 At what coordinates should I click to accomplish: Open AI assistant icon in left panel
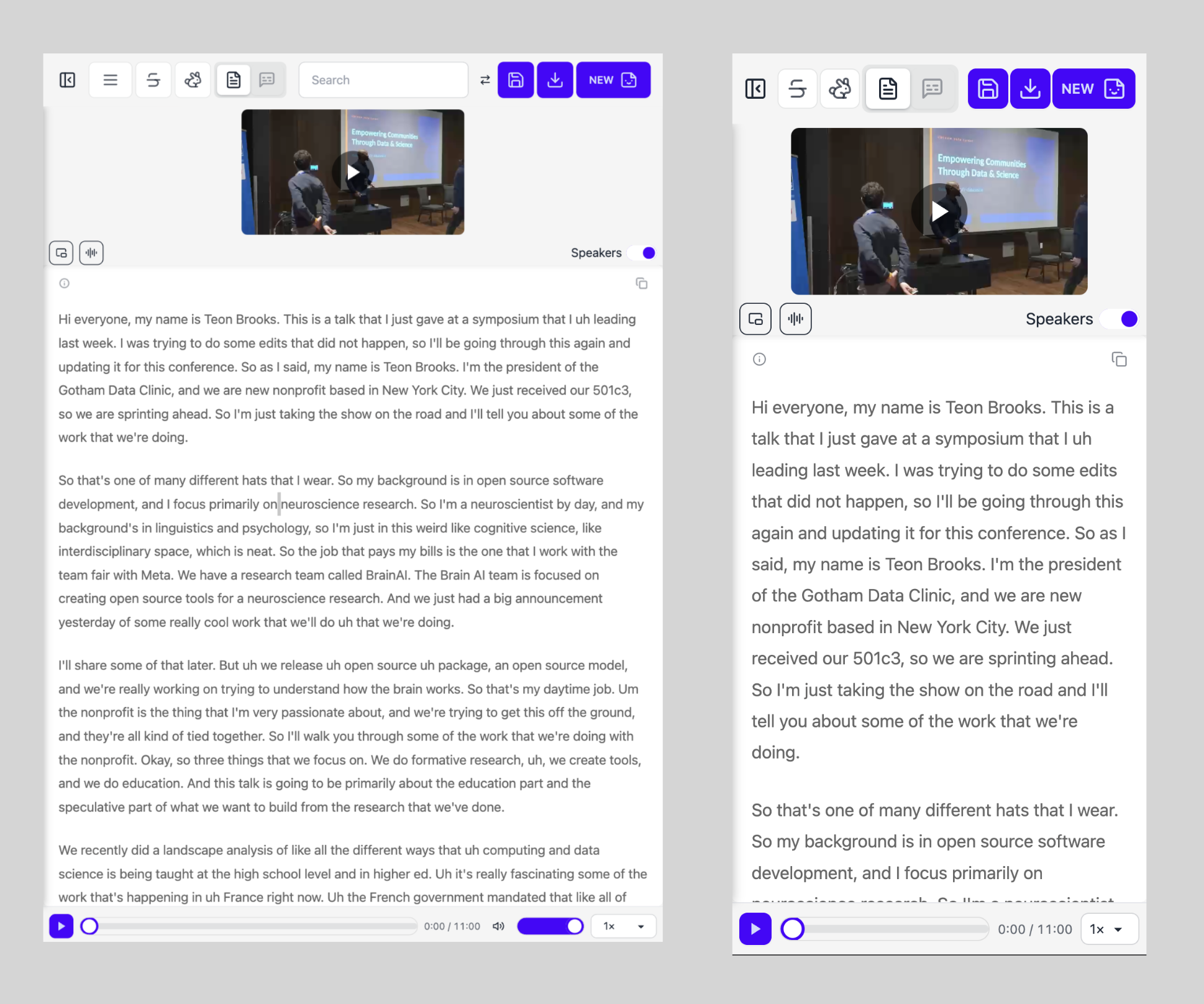(193, 80)
